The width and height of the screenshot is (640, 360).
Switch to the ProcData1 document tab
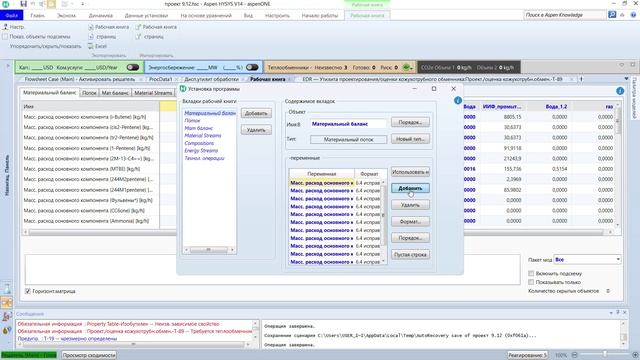pyautogui.click(x=160, y=79)
